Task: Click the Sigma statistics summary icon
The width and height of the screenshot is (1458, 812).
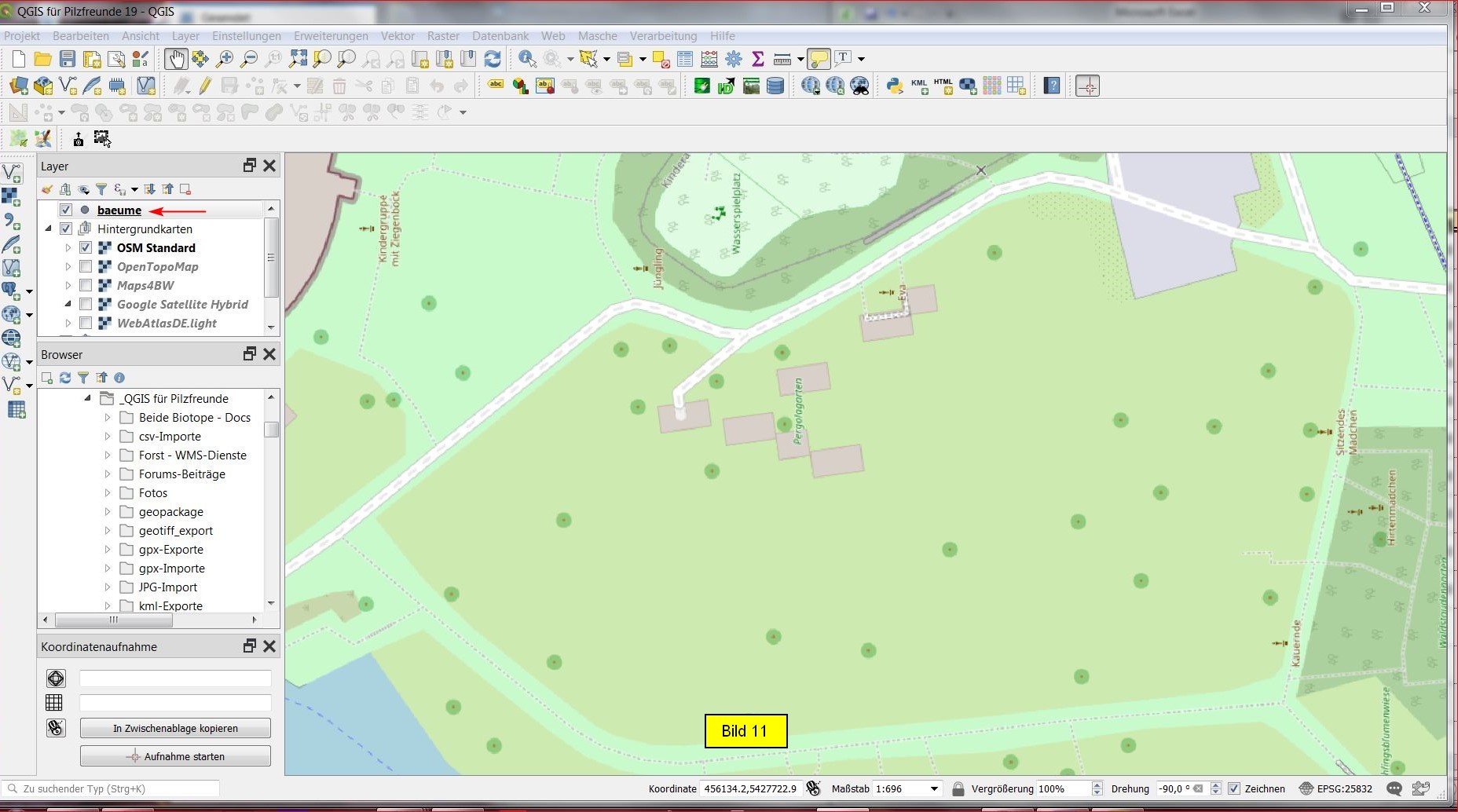Action: (758, 59)
